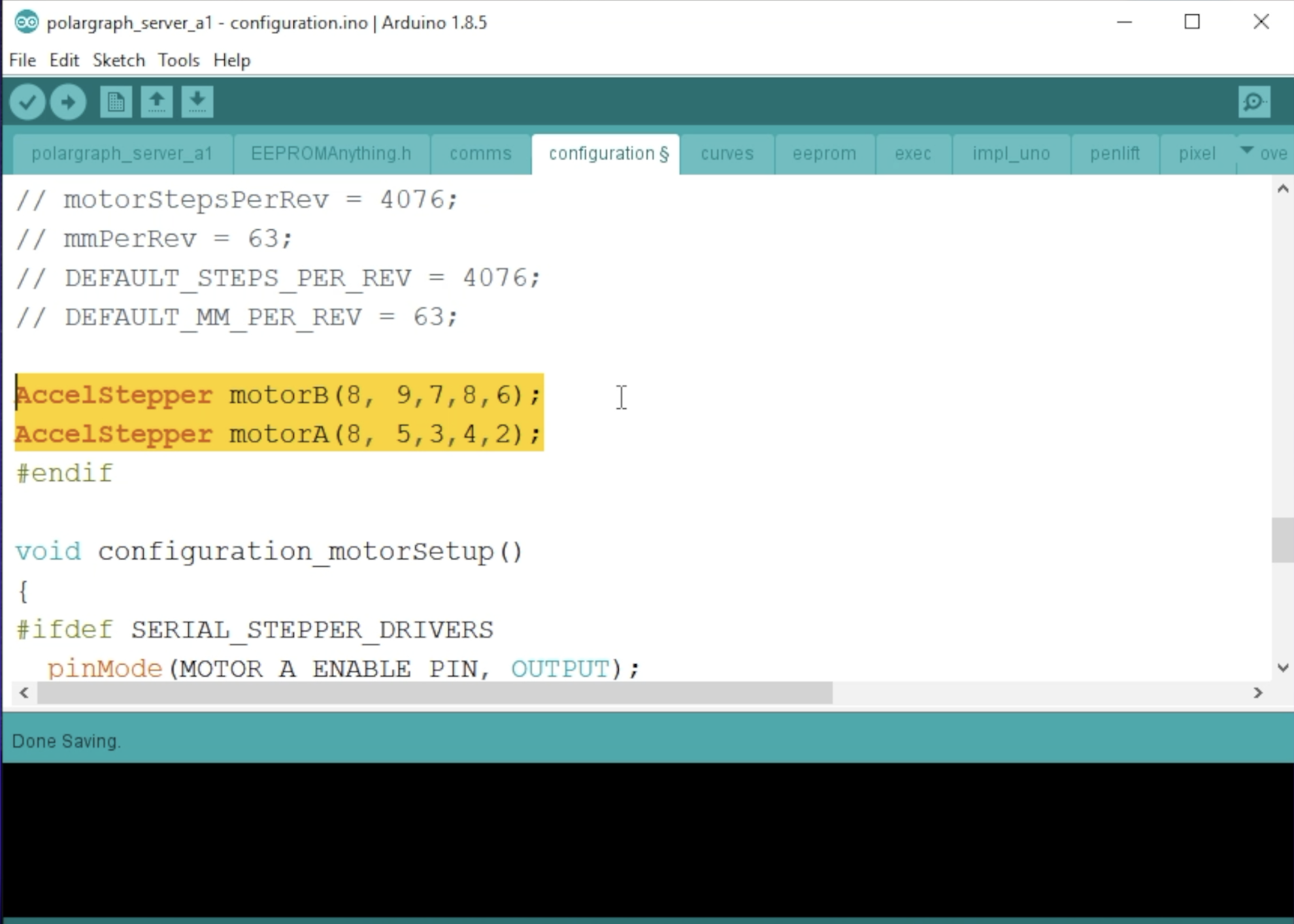Click the Verify sketch checkmark icon
This screenshot has height=924, width=1294.
27,102
